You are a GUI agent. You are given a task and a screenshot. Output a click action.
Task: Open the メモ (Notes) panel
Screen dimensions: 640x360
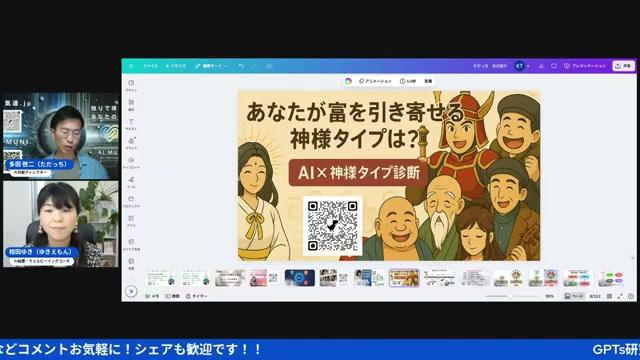152,296
